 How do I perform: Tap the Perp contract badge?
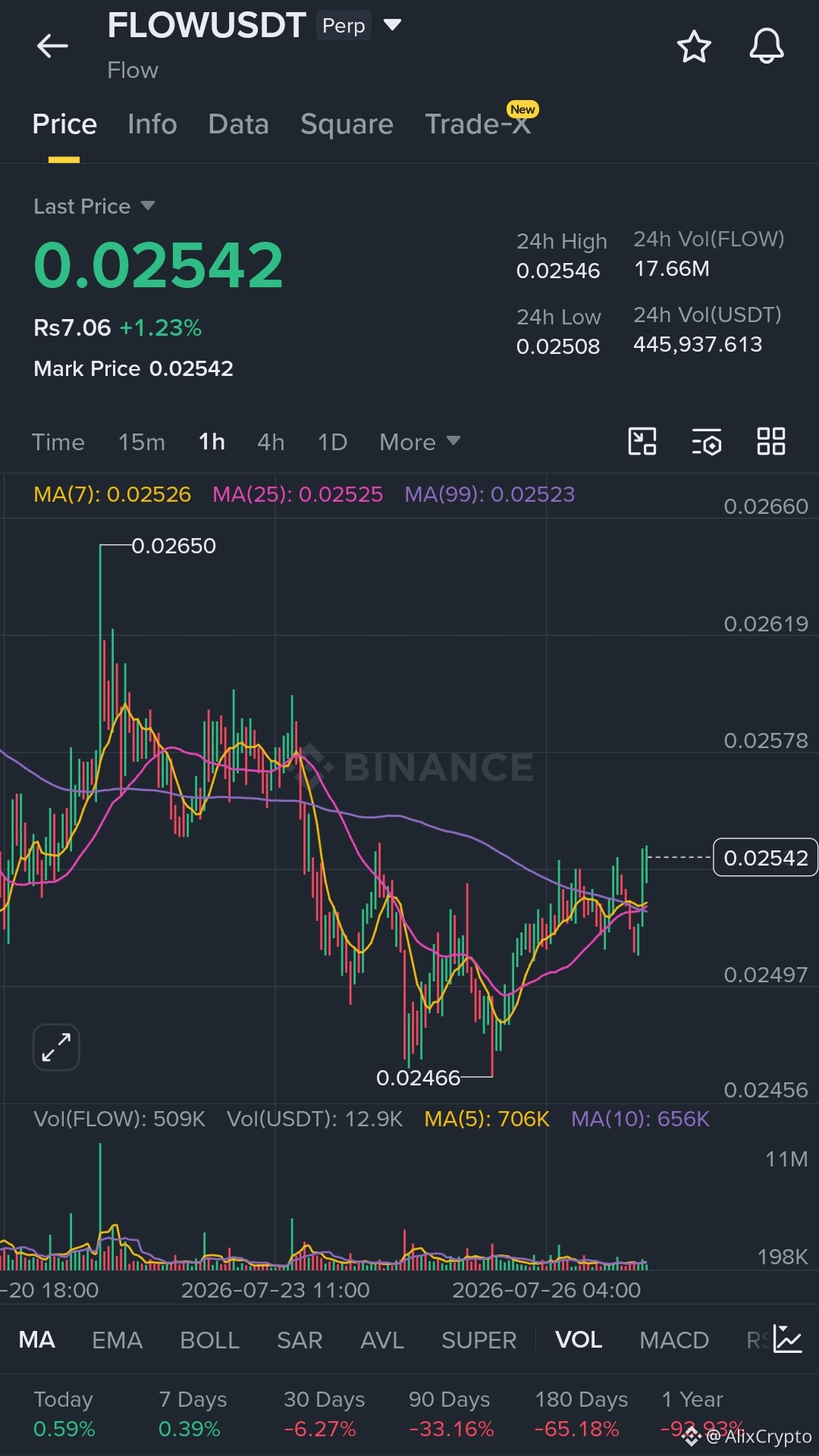coord(344,25)
